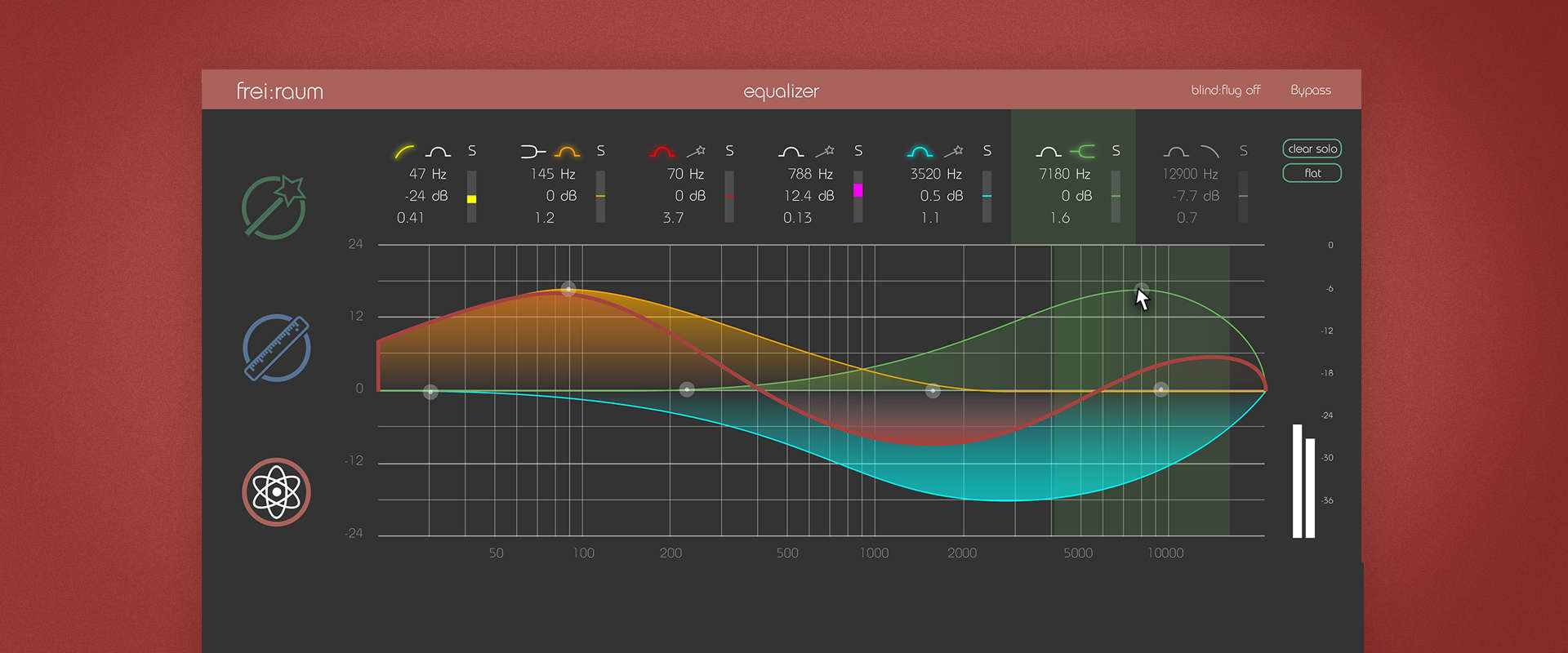Solo the 70 Hz band
Image resolution: width=1568 pixels, height=653 pixels.
tap(730, 151)
